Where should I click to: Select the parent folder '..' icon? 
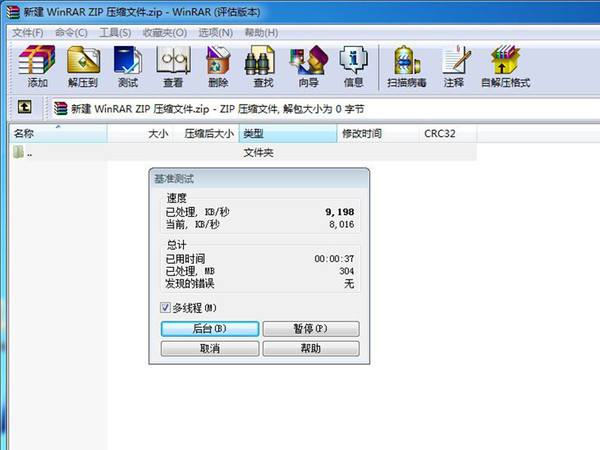pyautogui.click(x=18, y=152)
